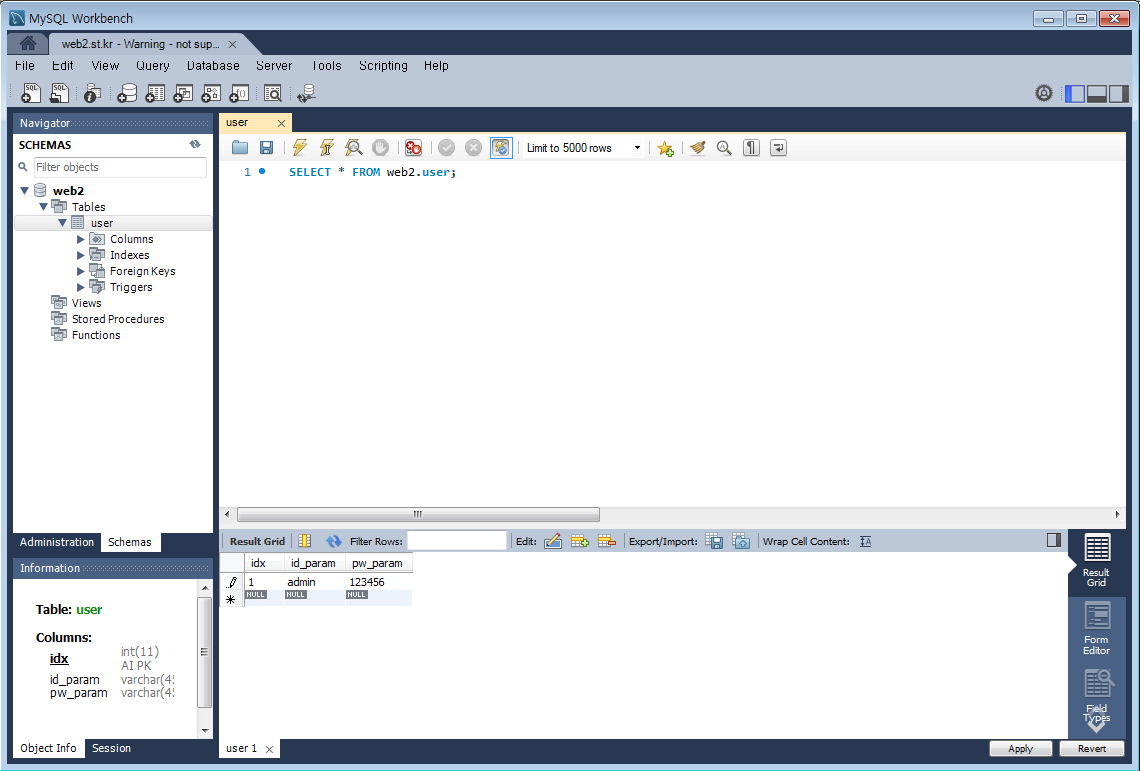Edit current row icon in result grid
The image size is (1140, 771).
[553, 541]
